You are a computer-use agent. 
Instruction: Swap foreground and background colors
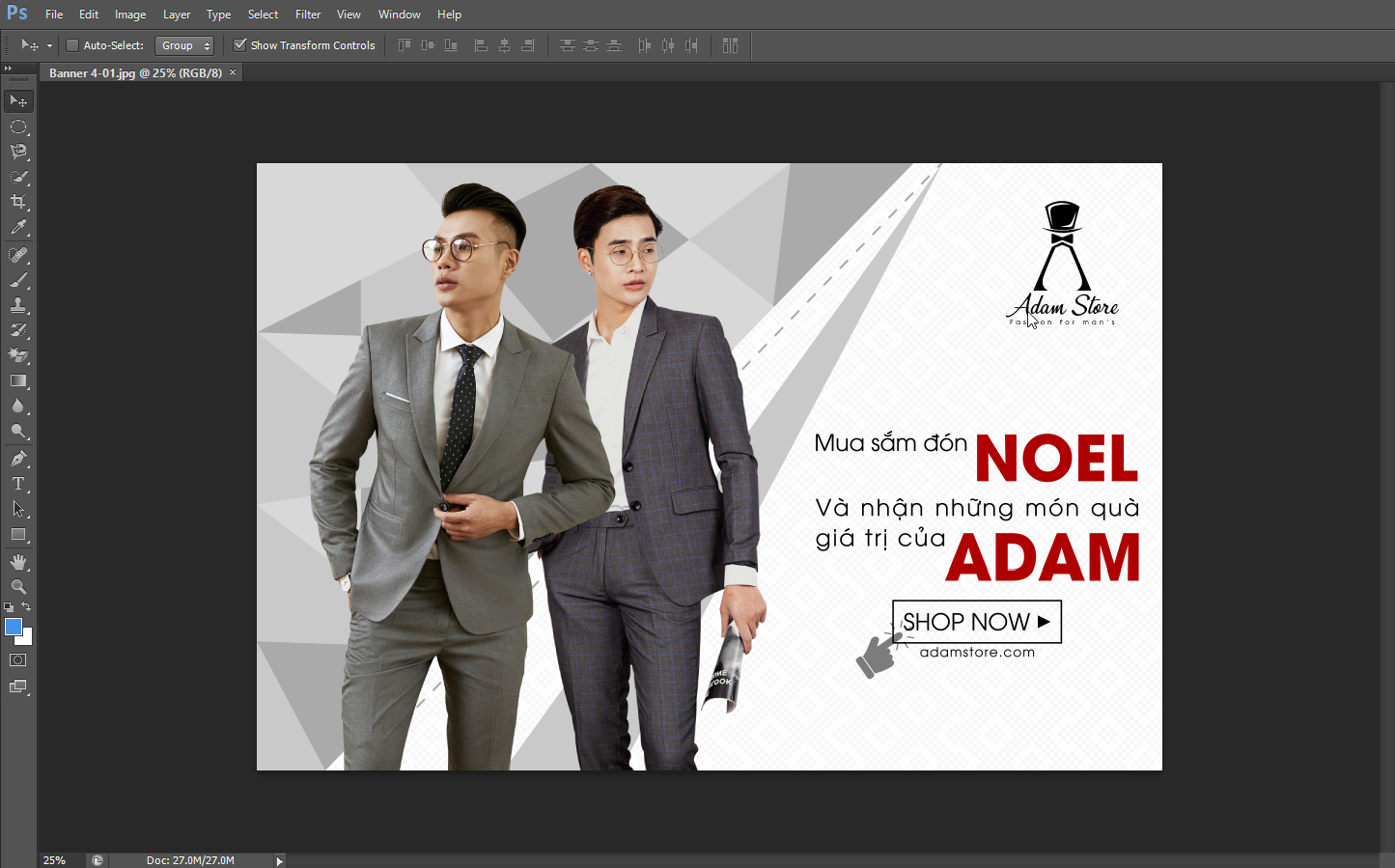[27, 607]
